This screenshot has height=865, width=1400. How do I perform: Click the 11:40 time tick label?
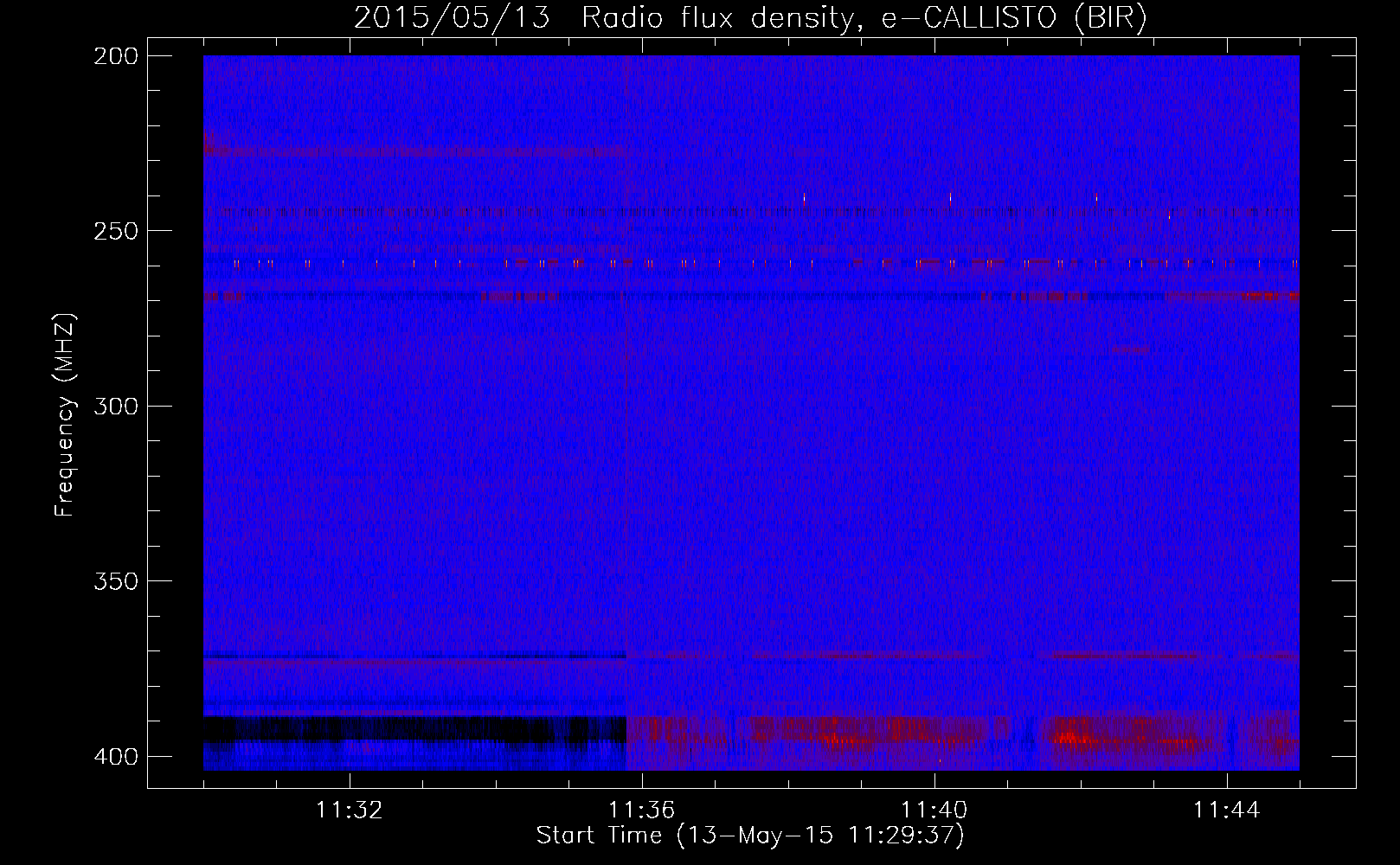pyautogui.click(x=934, y=810)
